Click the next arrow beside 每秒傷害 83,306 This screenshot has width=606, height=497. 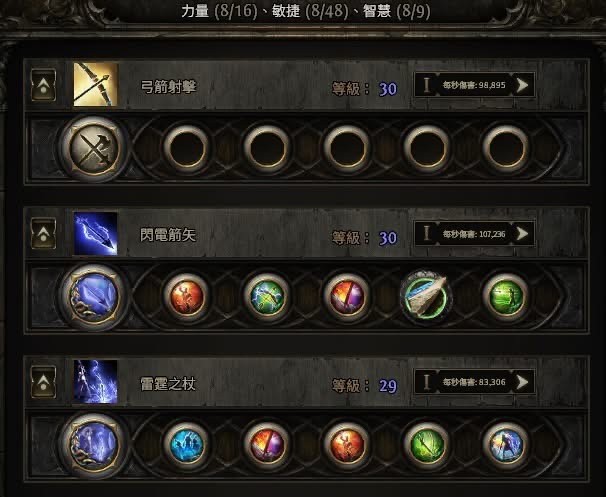(x=522, y=382)
